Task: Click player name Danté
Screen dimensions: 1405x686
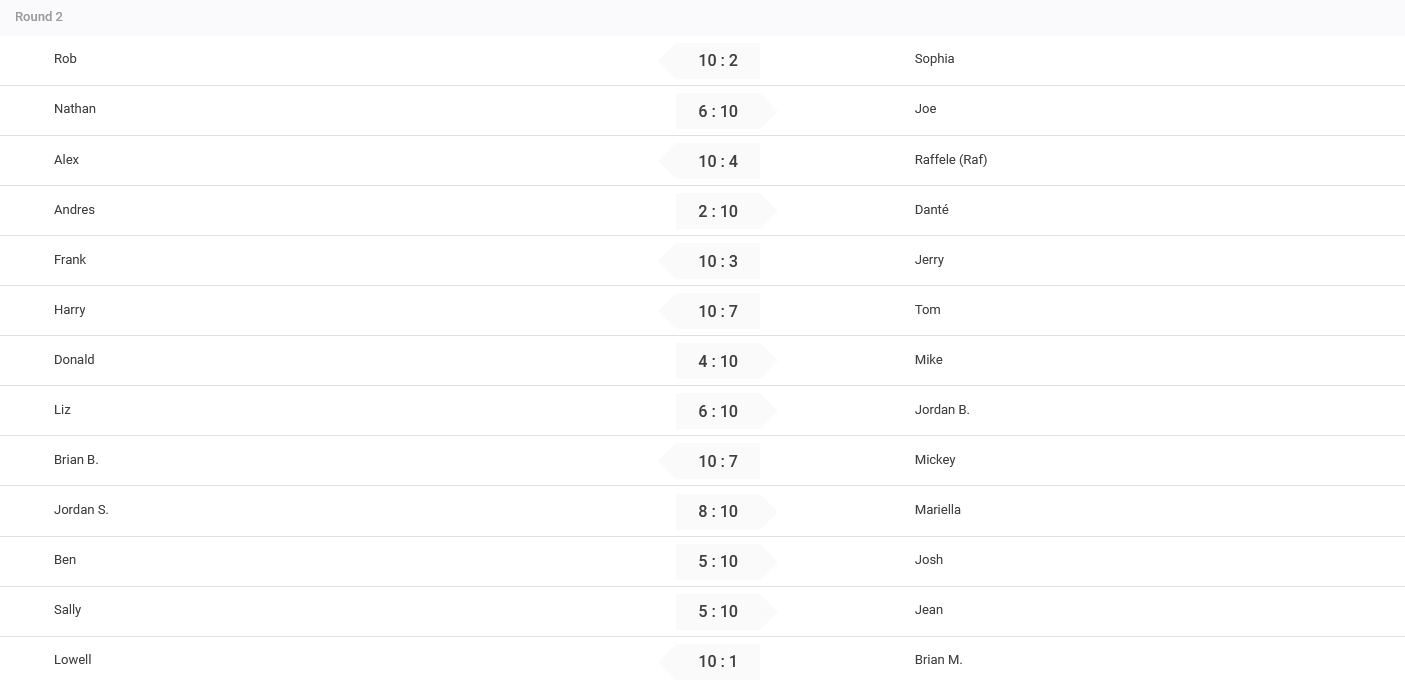Action: (932, 210)
